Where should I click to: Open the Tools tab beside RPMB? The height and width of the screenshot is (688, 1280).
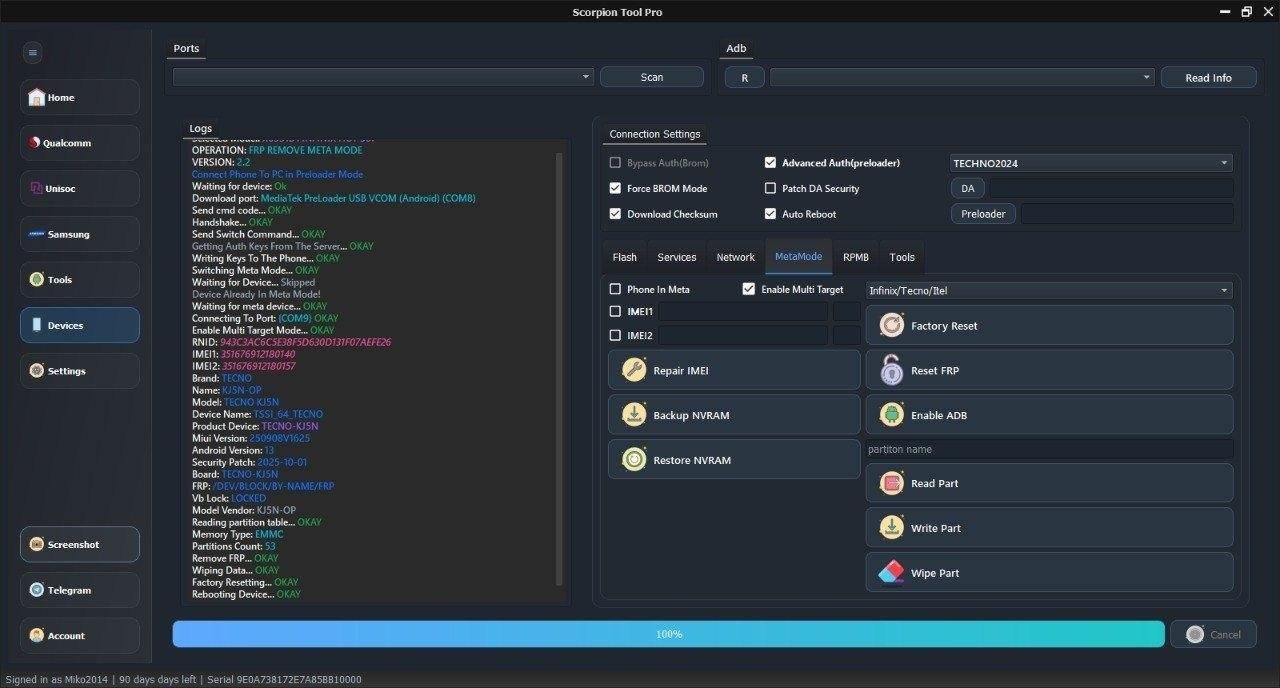click(x=902, y=257)
